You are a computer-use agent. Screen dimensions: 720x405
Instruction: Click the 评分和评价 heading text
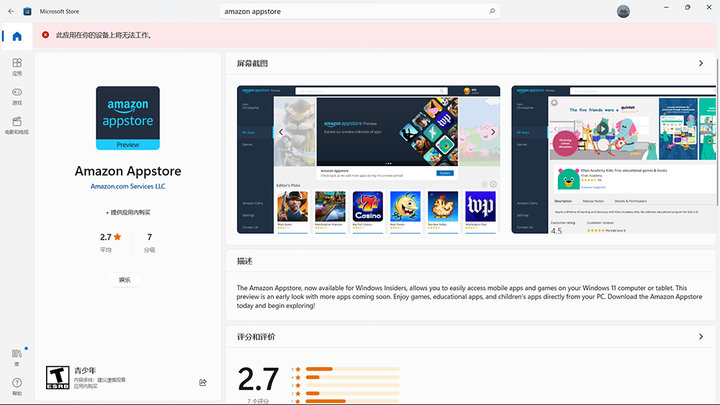pyautogui.click(x=256, y=337)
